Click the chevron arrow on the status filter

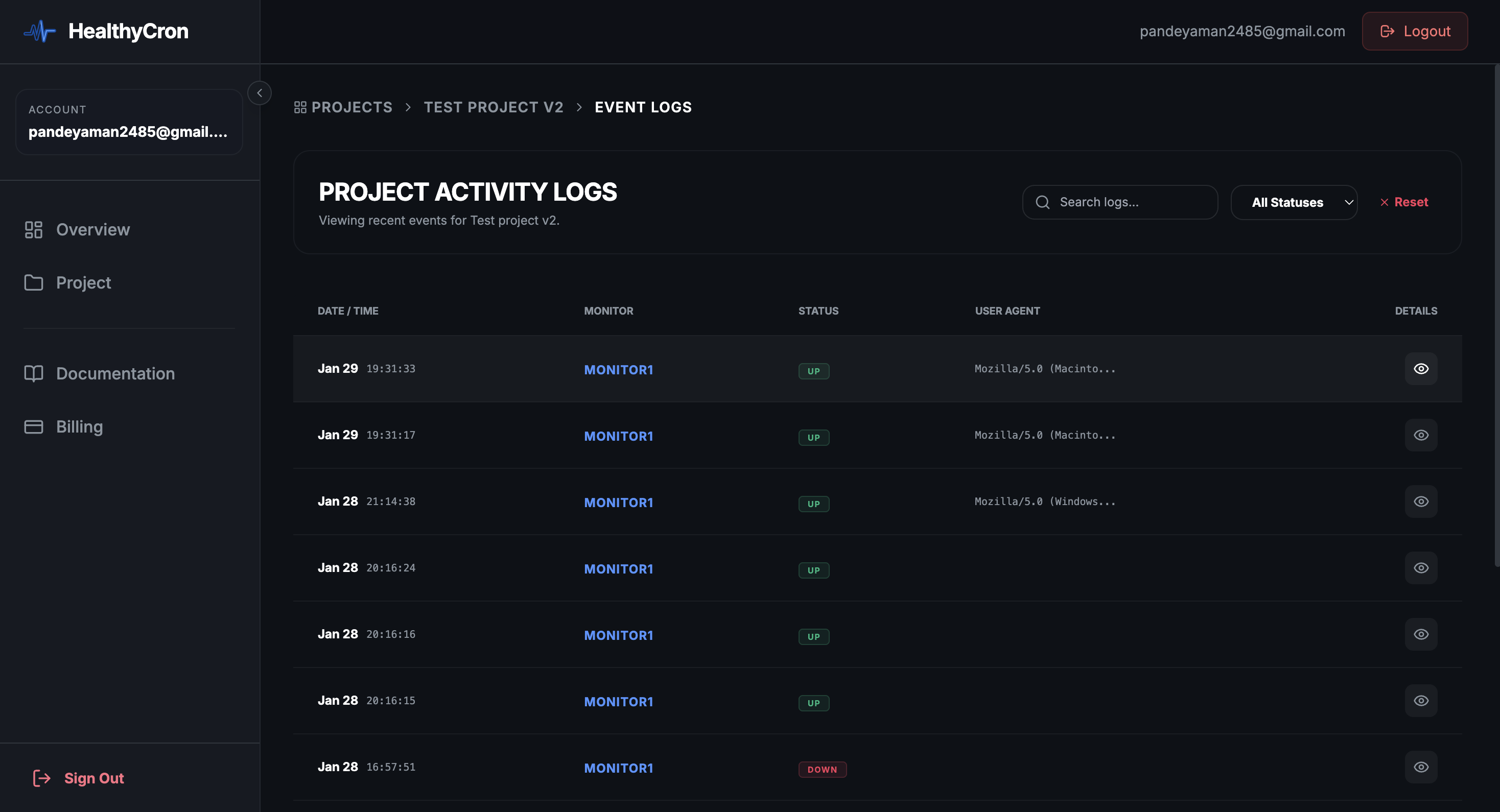(x=1349, y=203)
